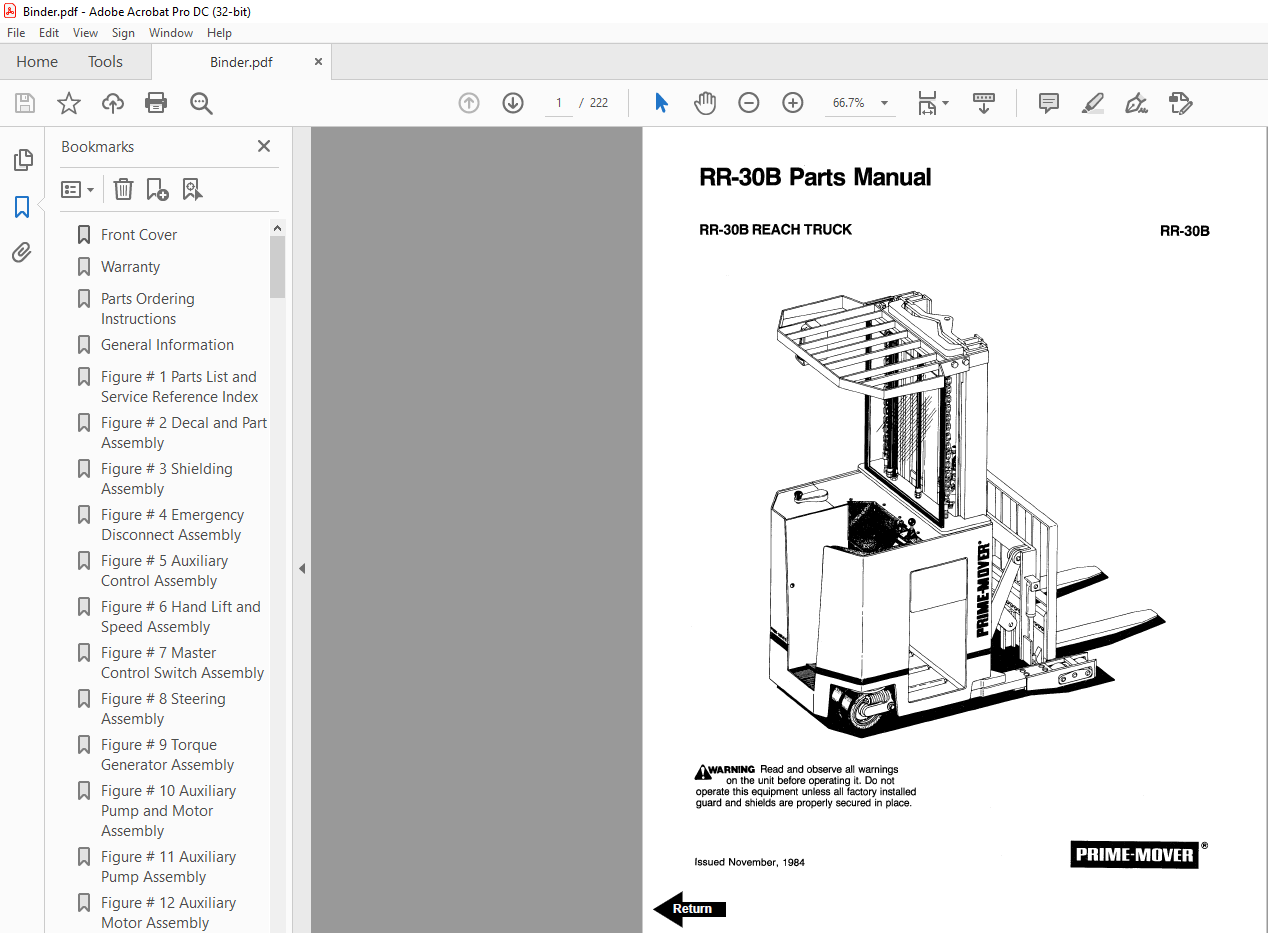Go to Figure # 1 Parts List bookmark
This screenshot has width=1268, height=933.
point(179,387)
